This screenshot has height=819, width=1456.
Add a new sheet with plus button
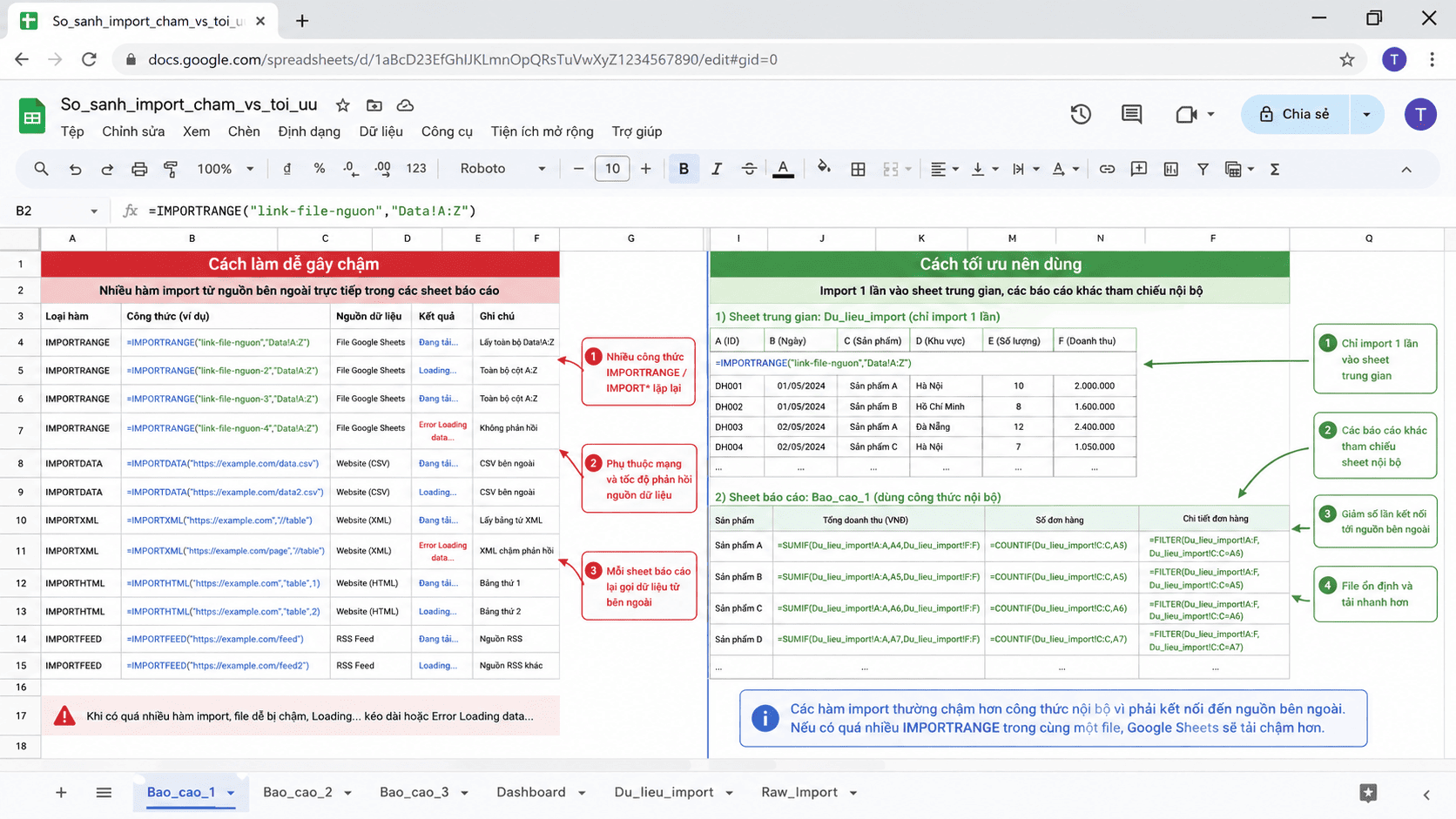point(61,792)
